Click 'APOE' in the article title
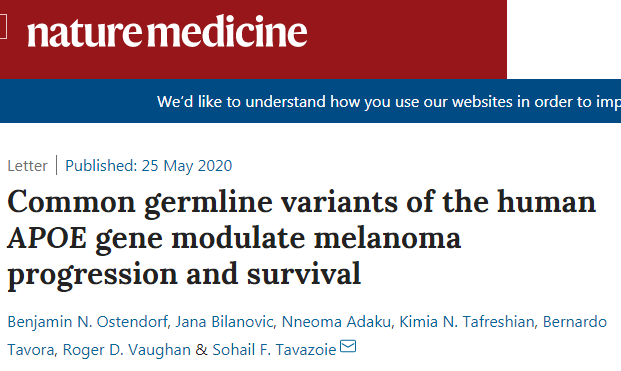The image size is (621, 371). click(47, 238)
